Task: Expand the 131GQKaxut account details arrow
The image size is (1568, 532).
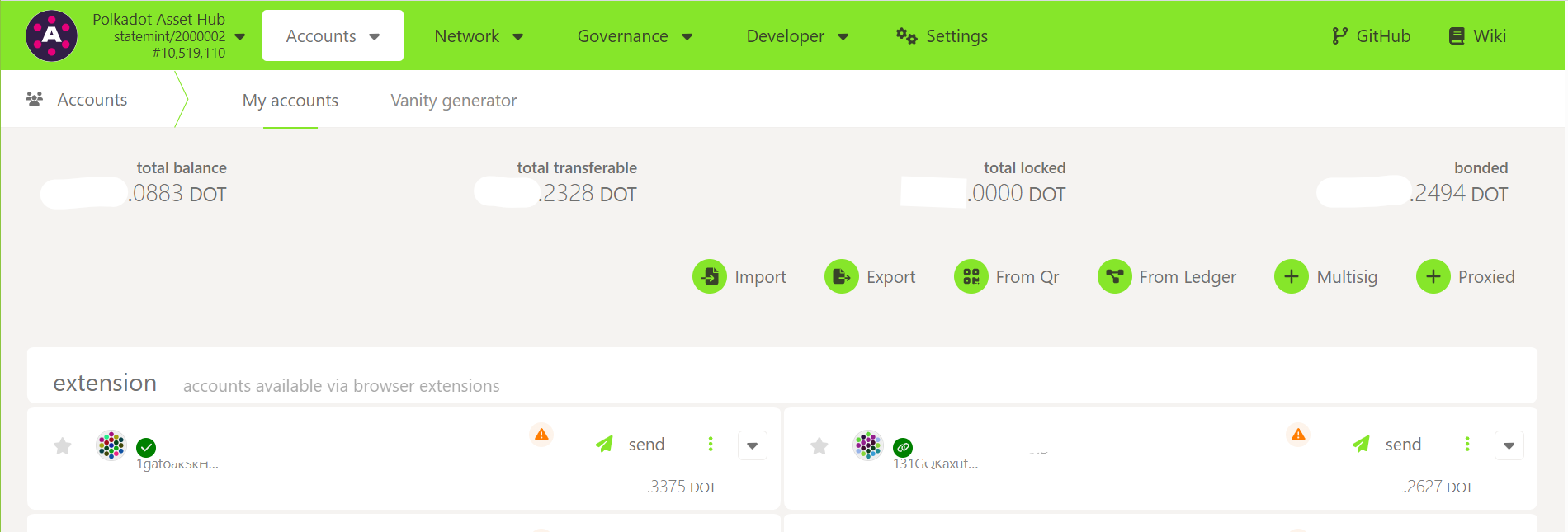Action: [1509, 445]
